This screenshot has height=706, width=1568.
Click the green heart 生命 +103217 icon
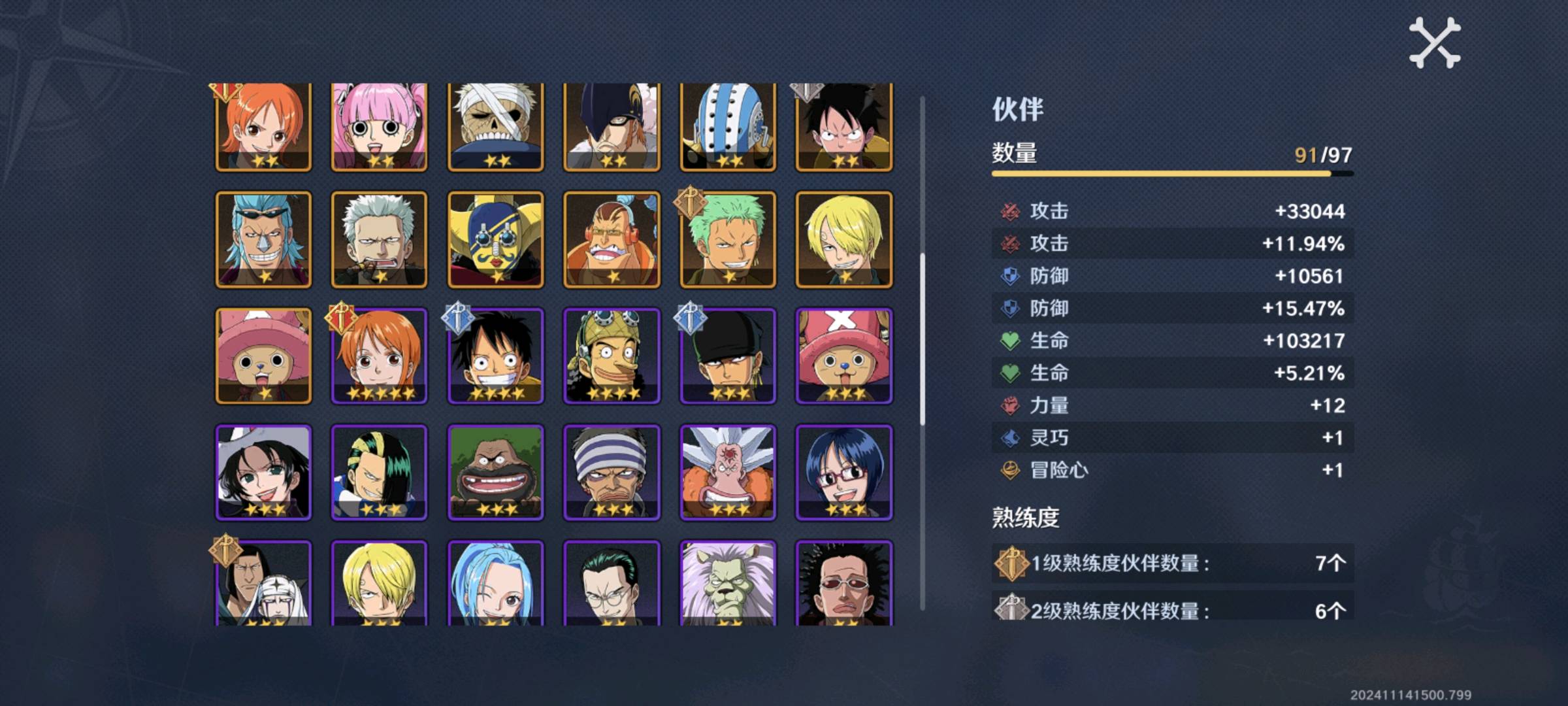tap(1010, 341)
